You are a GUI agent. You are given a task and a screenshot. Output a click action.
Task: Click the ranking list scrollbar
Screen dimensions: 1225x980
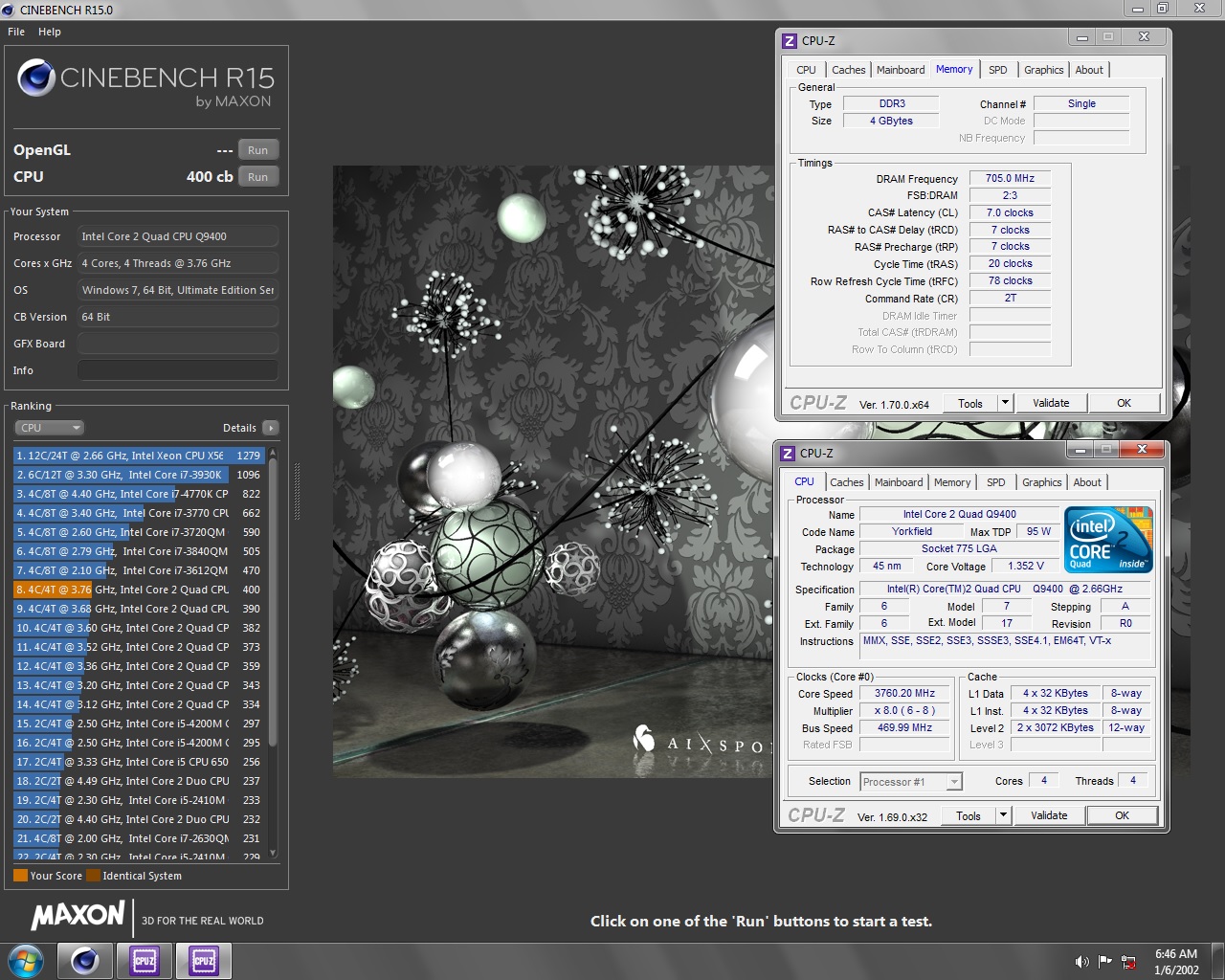point(273,601)
